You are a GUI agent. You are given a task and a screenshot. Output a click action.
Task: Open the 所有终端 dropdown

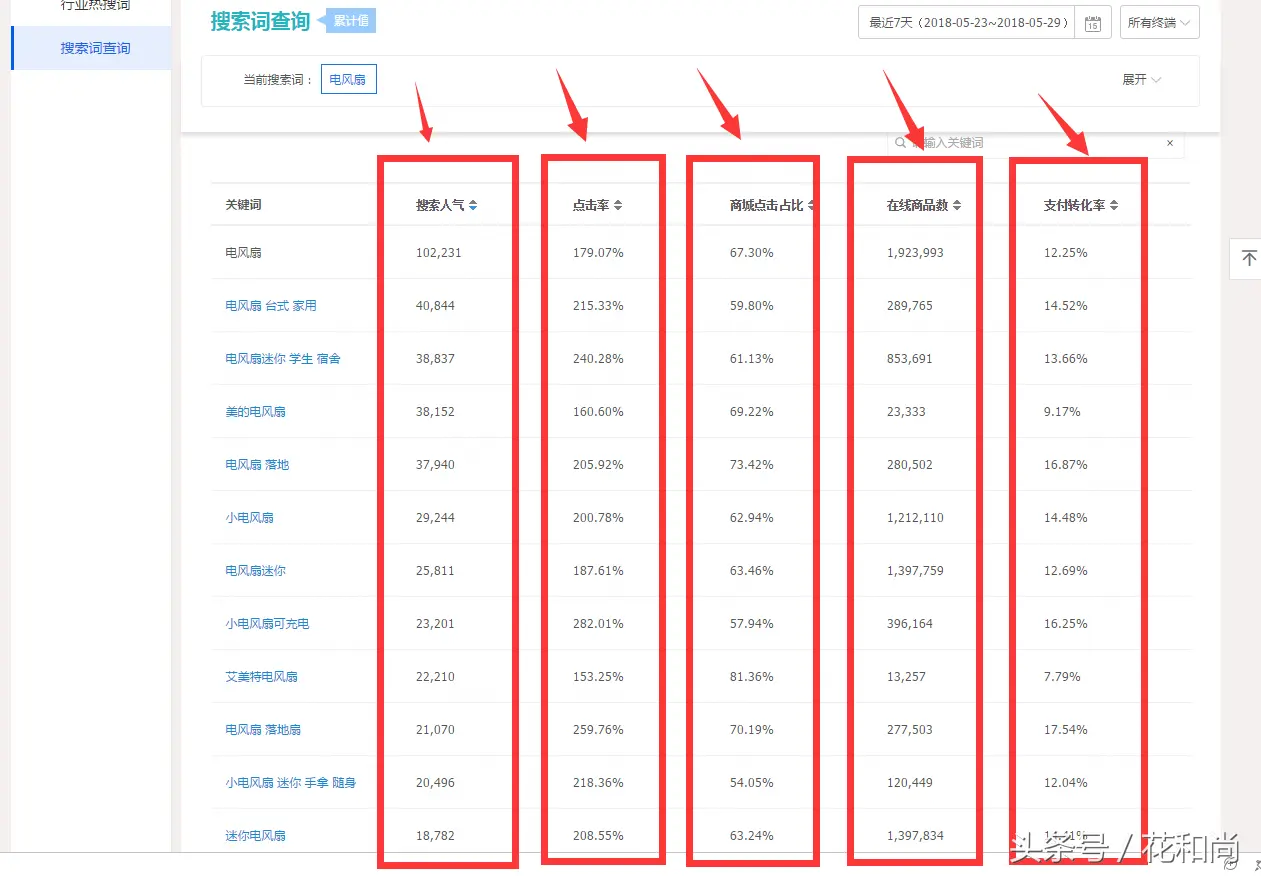[1159, 23]
